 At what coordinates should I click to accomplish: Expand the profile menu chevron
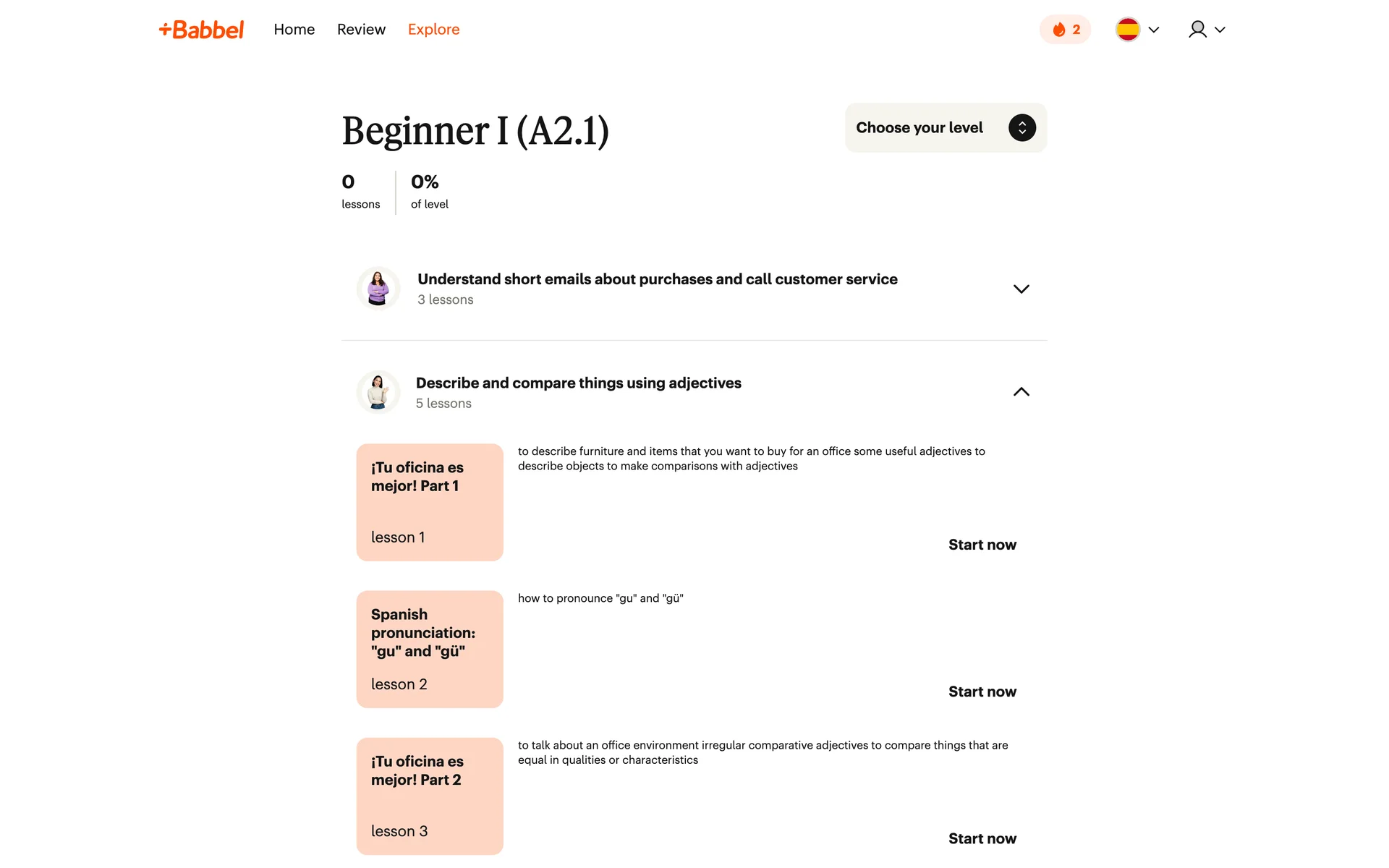coord(1220,30)
